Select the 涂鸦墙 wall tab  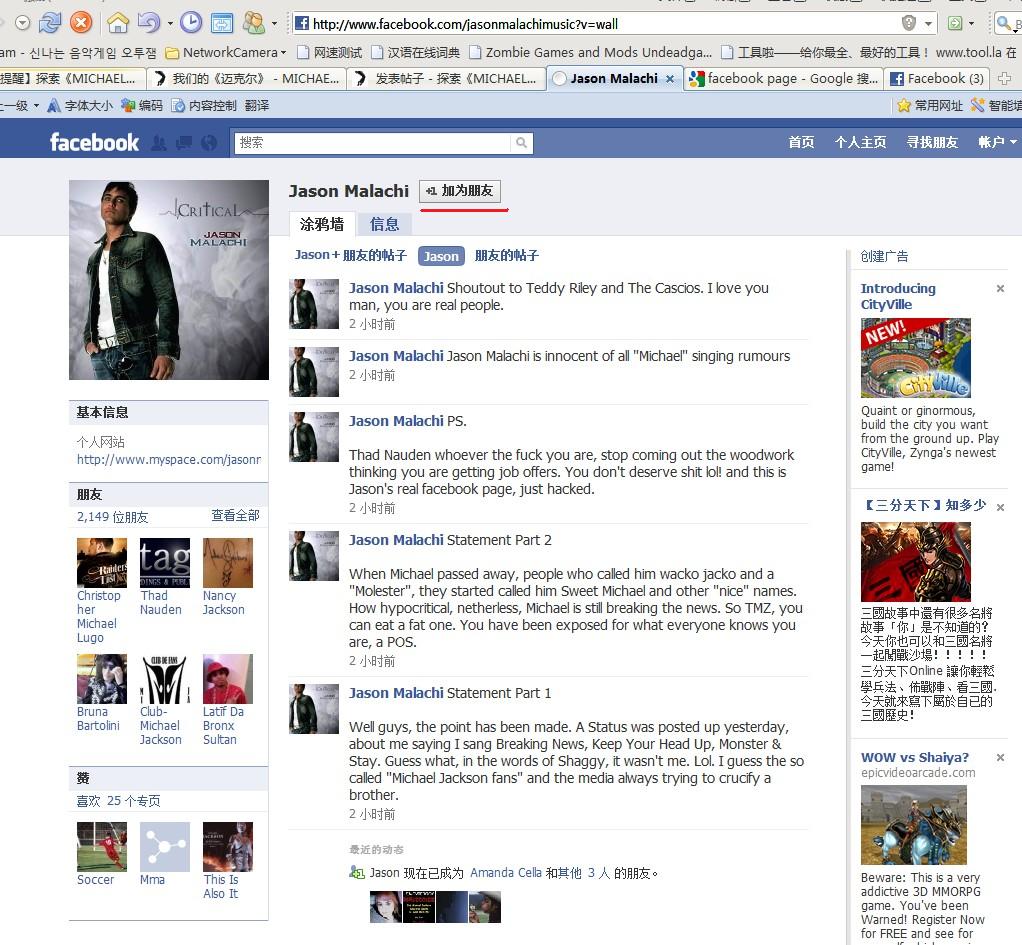tap(322, 224)
